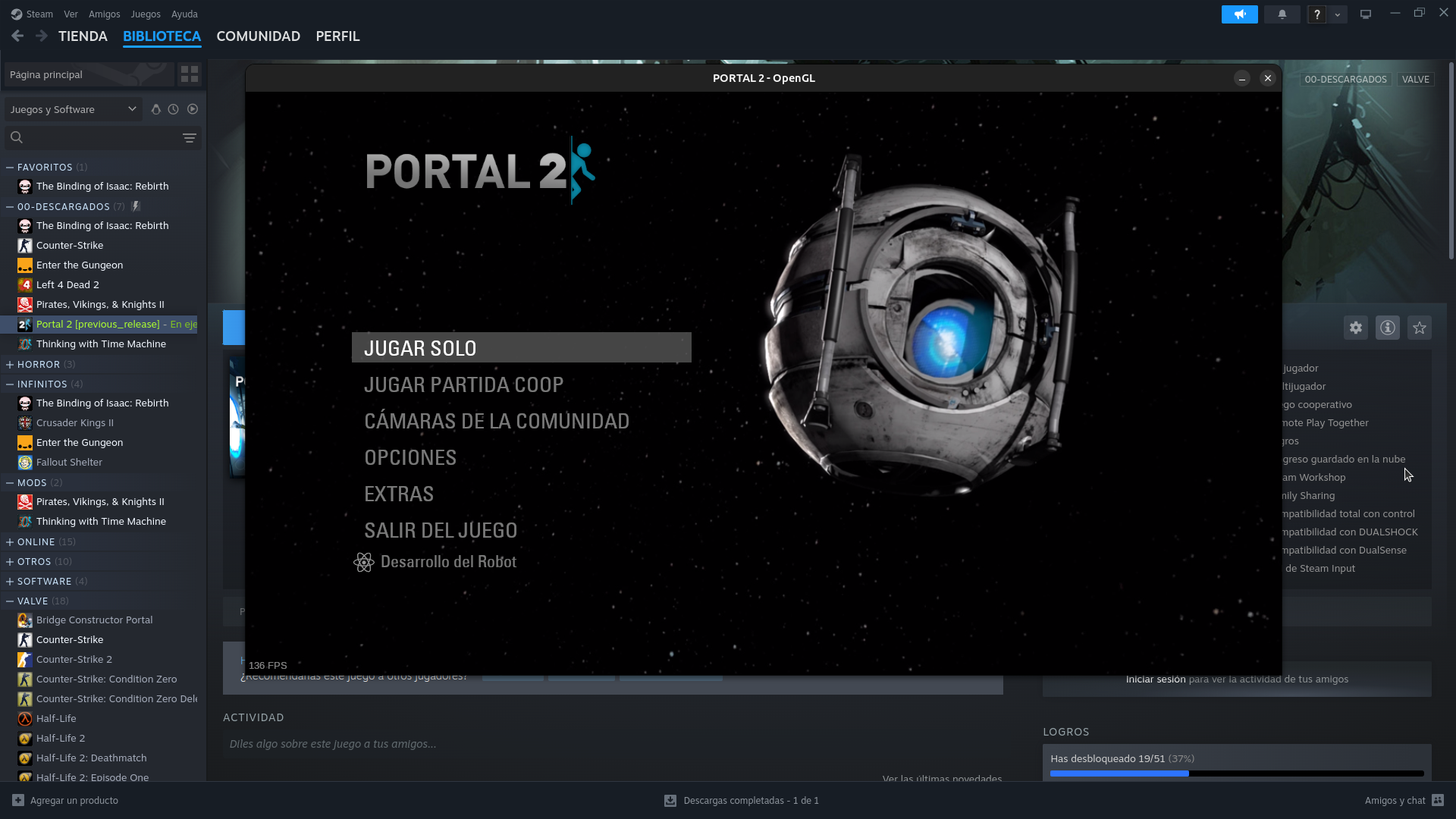Screen dimensions: 1456x819
Task: Collapse the MODS category
Action: click(x=10, y=482)
